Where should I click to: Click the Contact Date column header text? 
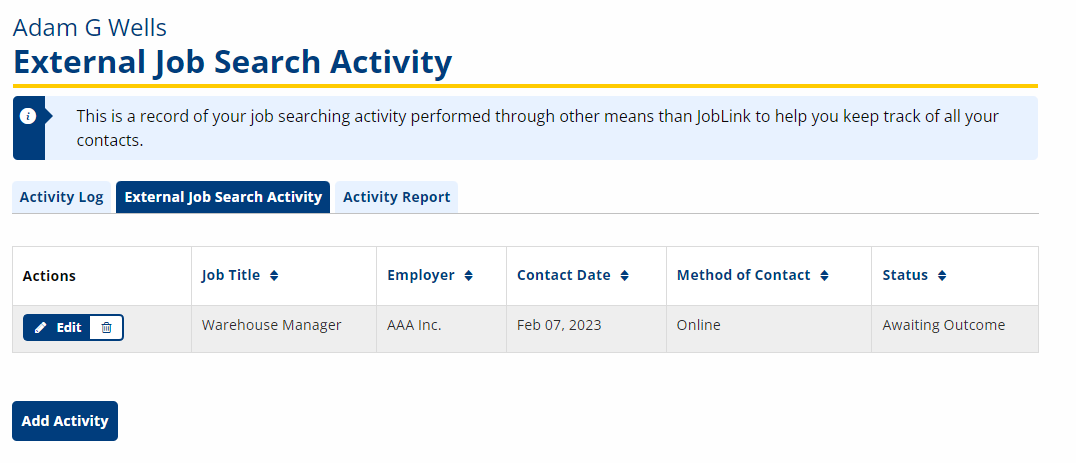(563, 276)
